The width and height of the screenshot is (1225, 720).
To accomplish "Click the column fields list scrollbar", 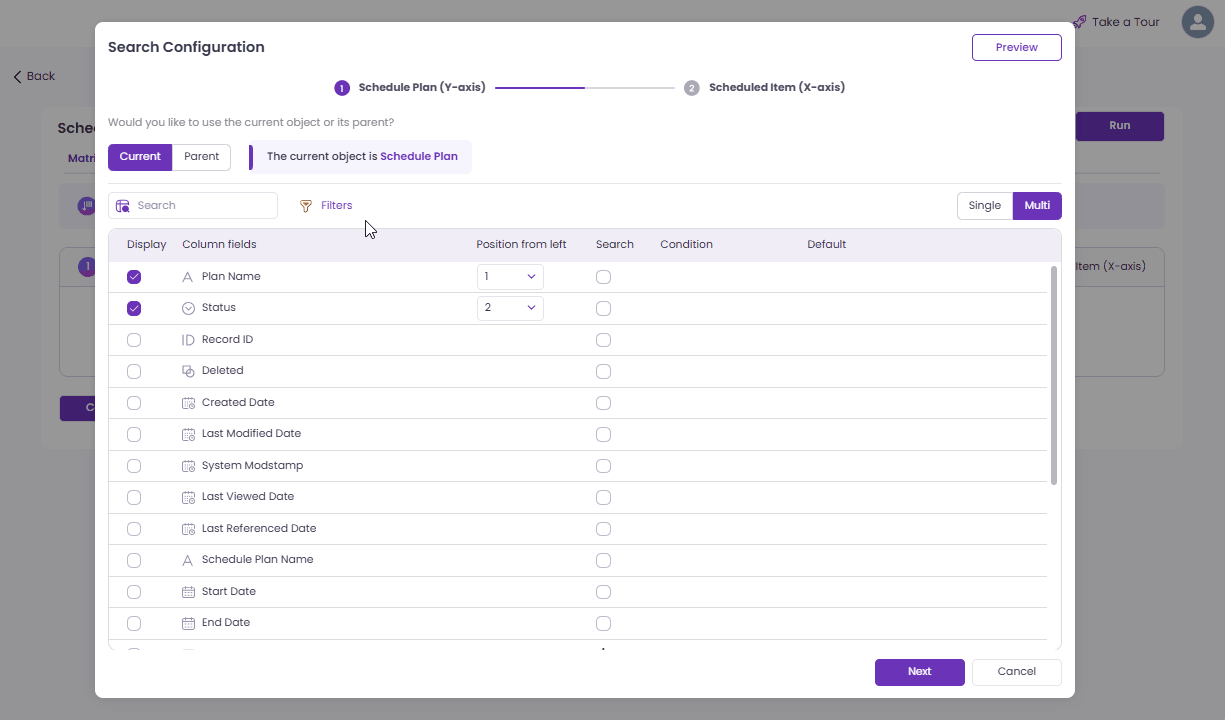I will click(x=1054, y=375).
